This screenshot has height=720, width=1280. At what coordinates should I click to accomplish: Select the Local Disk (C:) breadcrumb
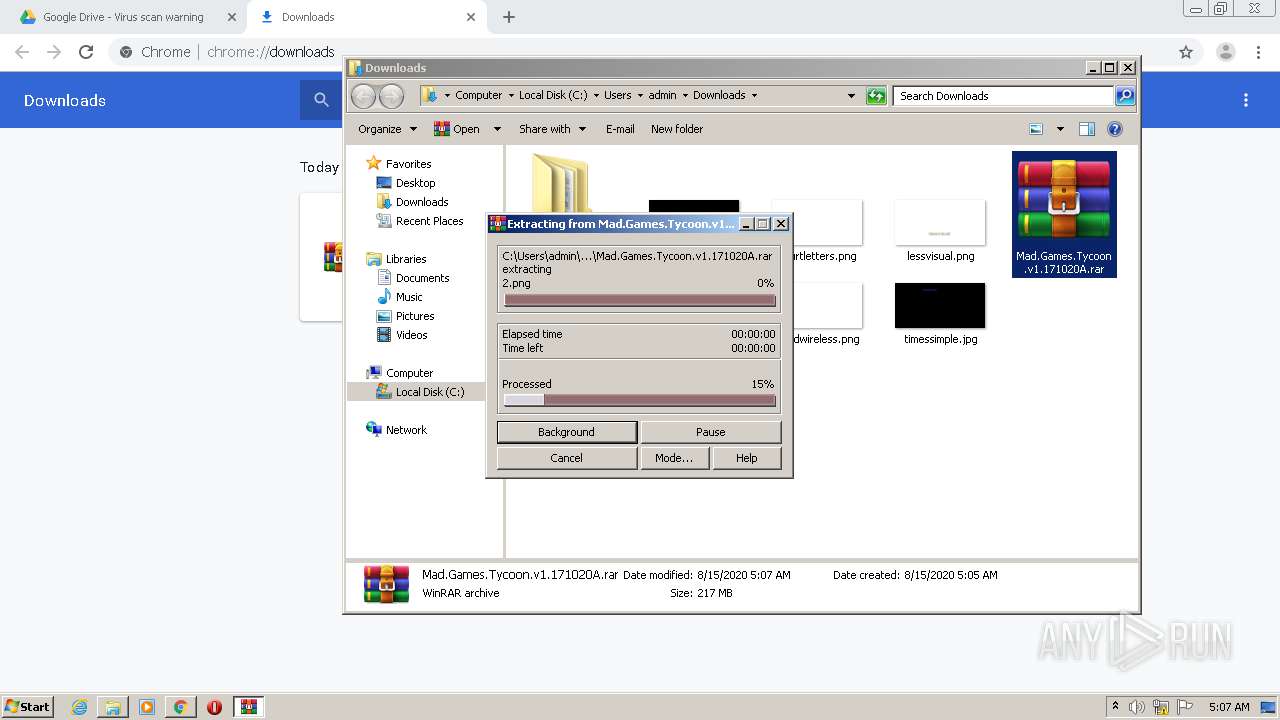[x=553, y=95]
